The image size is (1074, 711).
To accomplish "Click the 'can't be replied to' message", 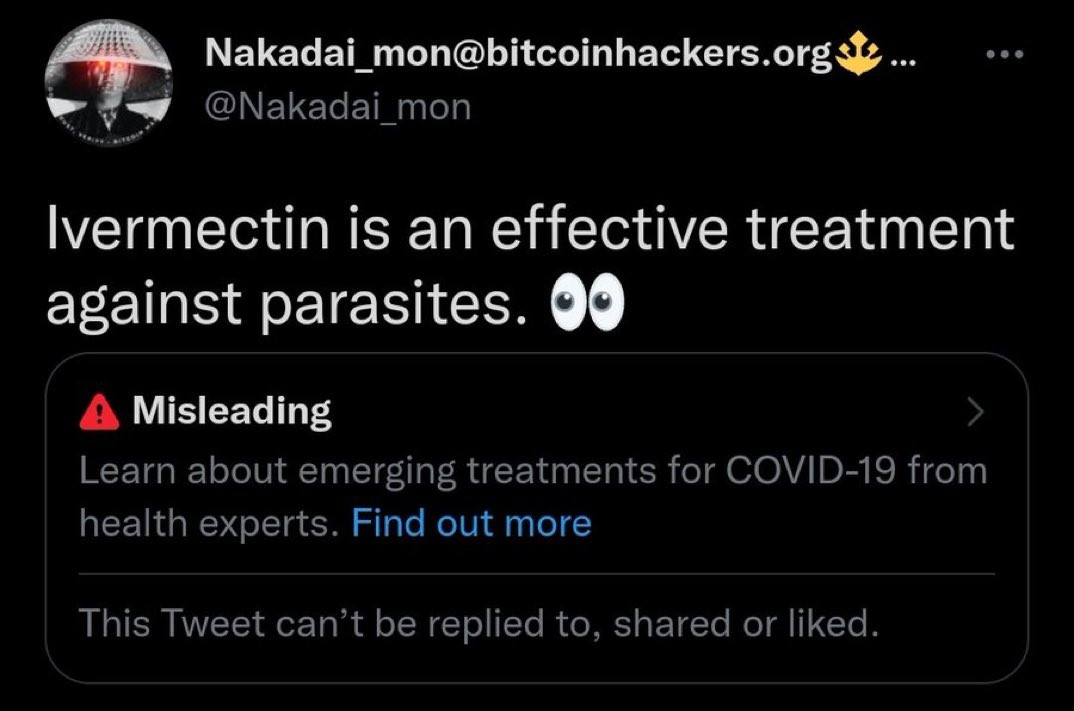I will tap(478, 623).
